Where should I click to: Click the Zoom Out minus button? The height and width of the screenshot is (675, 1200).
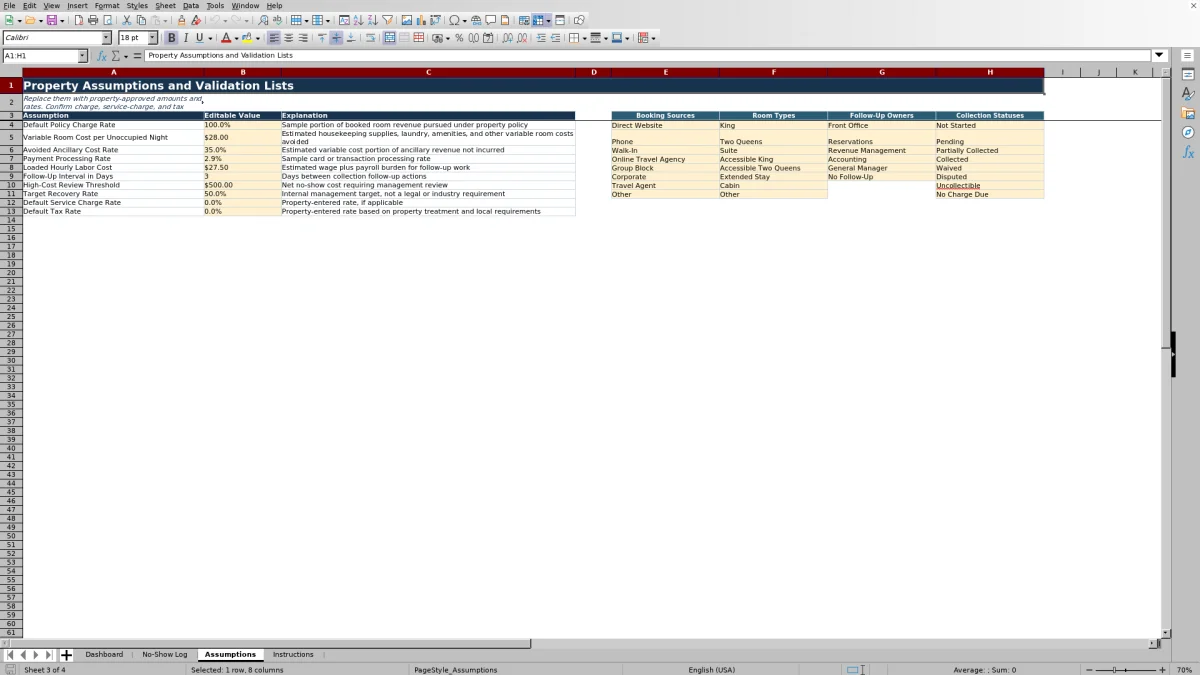(x=1089, y=670)
